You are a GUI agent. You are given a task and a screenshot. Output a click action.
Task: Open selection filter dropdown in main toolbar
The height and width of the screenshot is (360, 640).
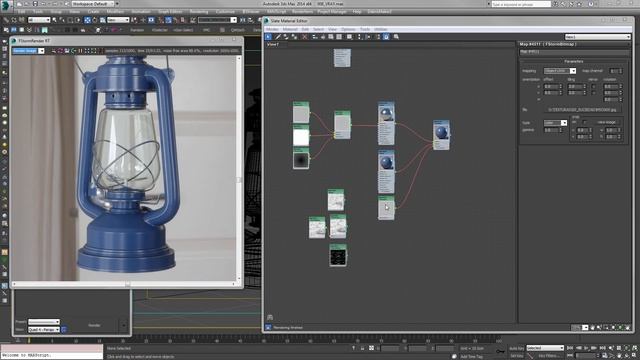[x=39, y=20]
